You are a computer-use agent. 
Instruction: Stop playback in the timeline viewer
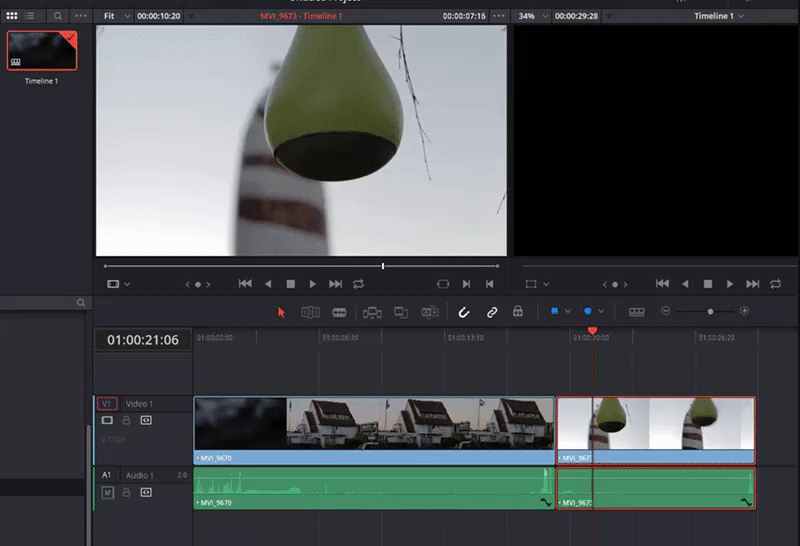pyautogui.click(x=707, y=284)
